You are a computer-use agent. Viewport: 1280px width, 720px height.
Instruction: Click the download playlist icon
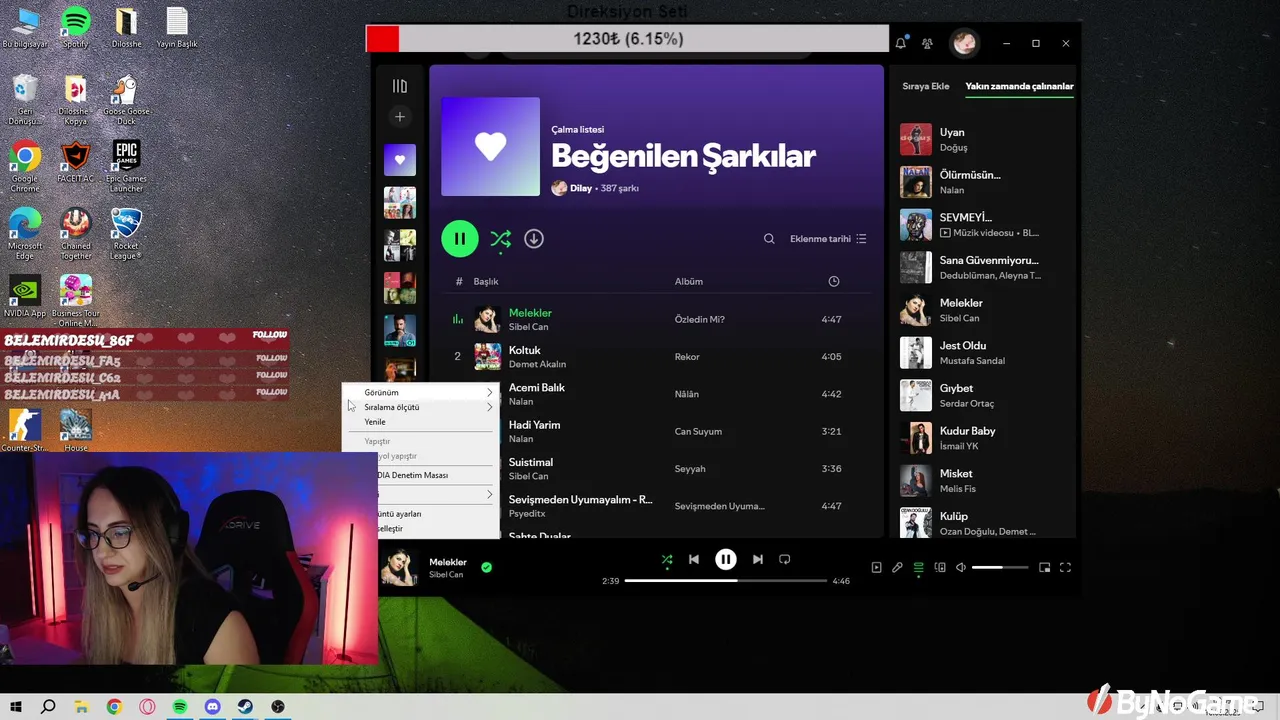click(534, 239)
